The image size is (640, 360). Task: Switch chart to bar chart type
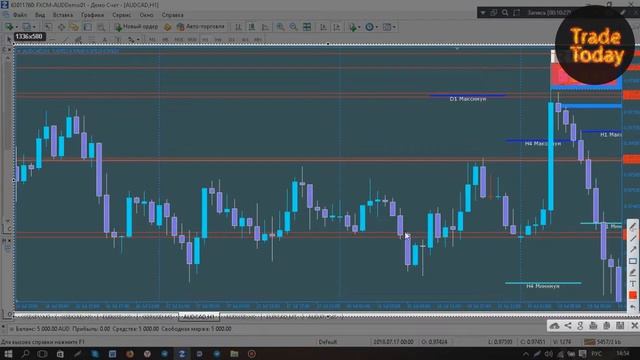coord(238,27)
